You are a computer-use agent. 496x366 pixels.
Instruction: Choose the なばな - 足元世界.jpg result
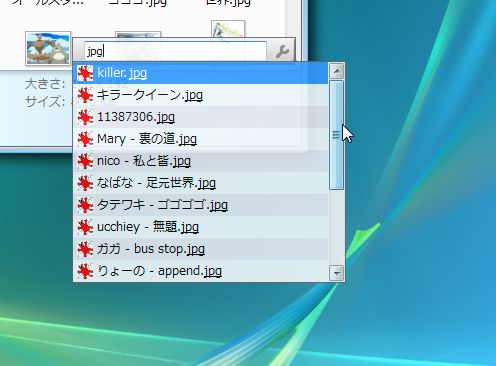[x=201, y=183]
